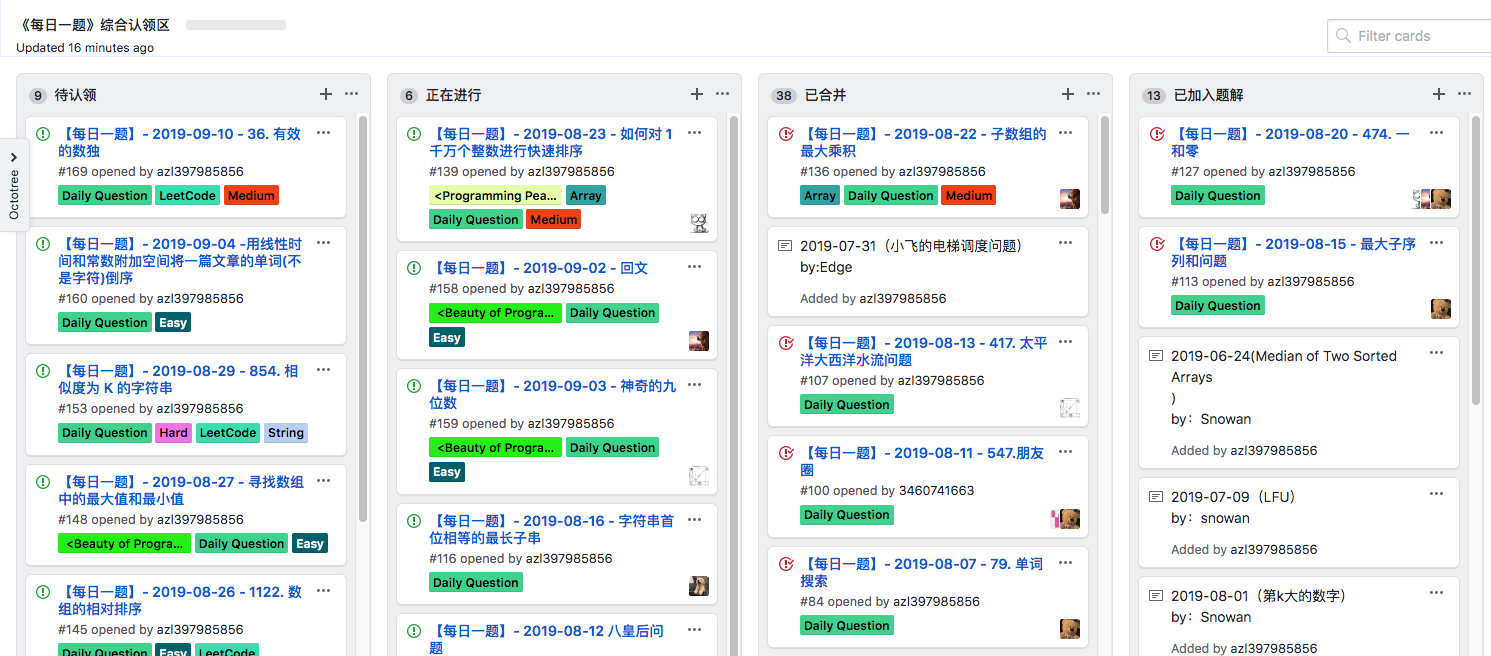The width and height of the screenshot is (1491, 656).
Task: Open card menu for issue #160
Action: point(323,242)
